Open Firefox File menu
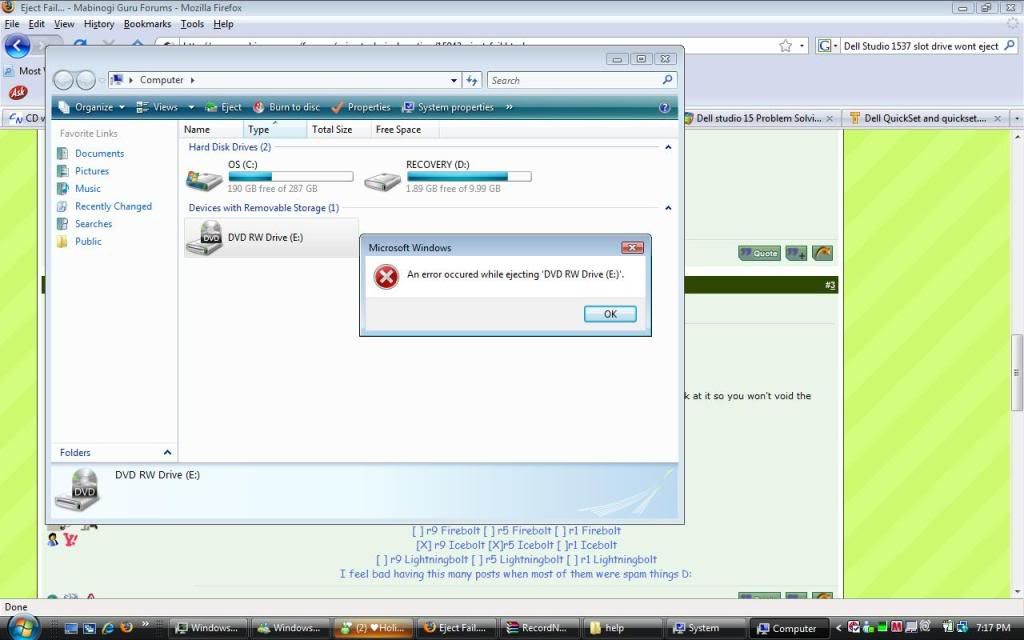Screen dimensions: 1024x640 12,24
